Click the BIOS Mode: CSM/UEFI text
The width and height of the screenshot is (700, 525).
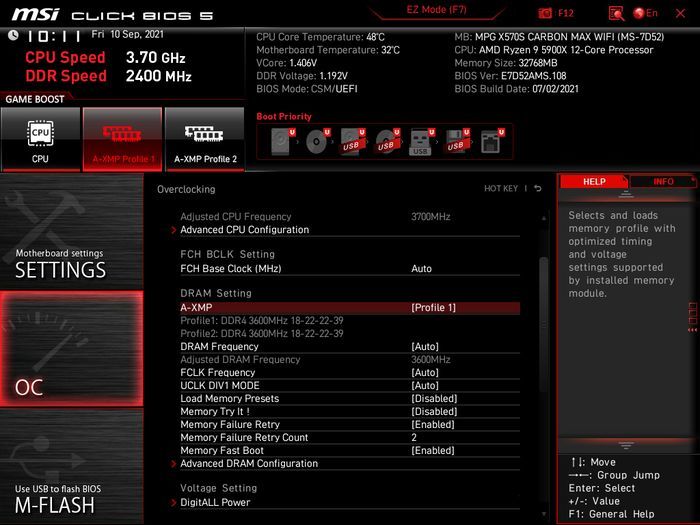click(307, 89)
